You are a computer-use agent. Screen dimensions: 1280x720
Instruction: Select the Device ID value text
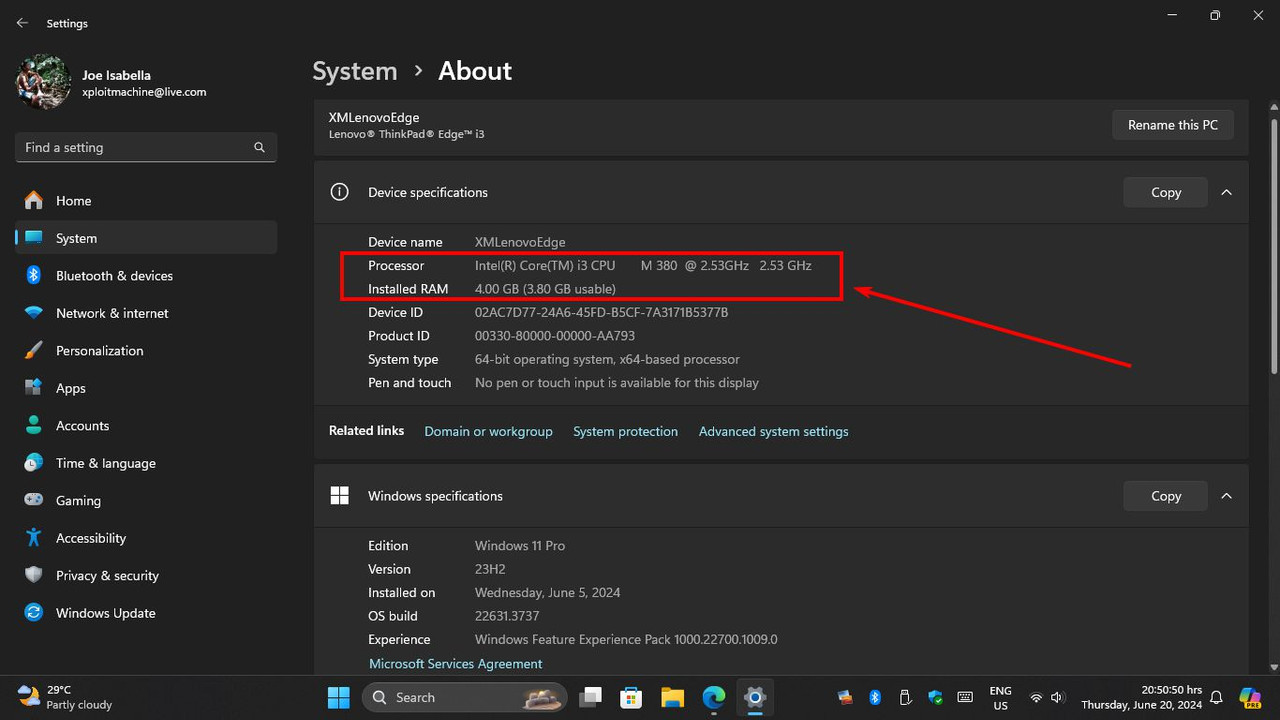601,312
